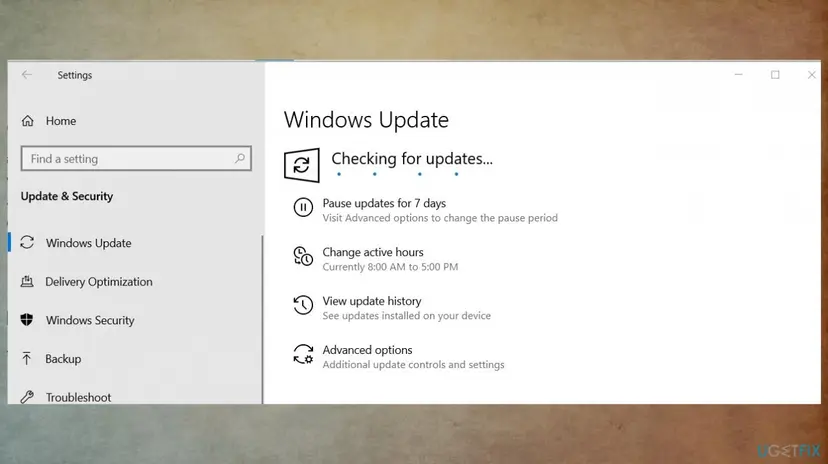The height and width of the screenshot is (464, 828).
Task: Close the Settings window
Action: coord(811,75)
